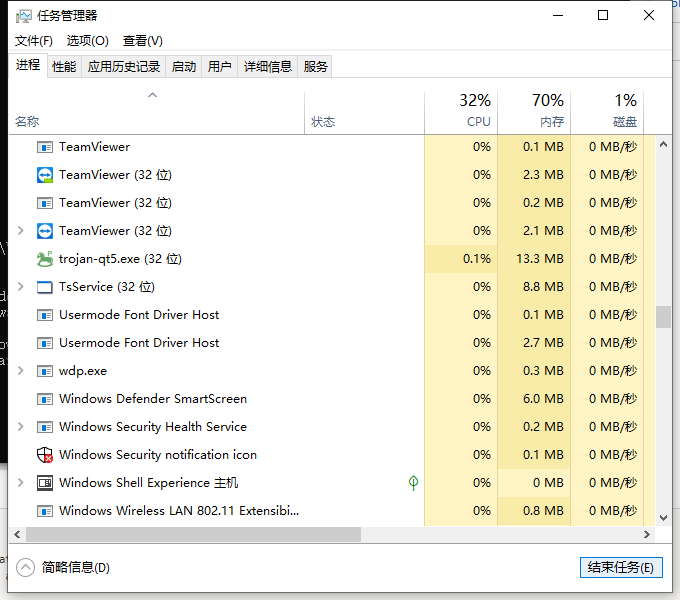The height and width of the screenshot is (600, 680).
Task: Click the Task Manager title bar icon
Action: pyautogui.click(x=23, y=16)
